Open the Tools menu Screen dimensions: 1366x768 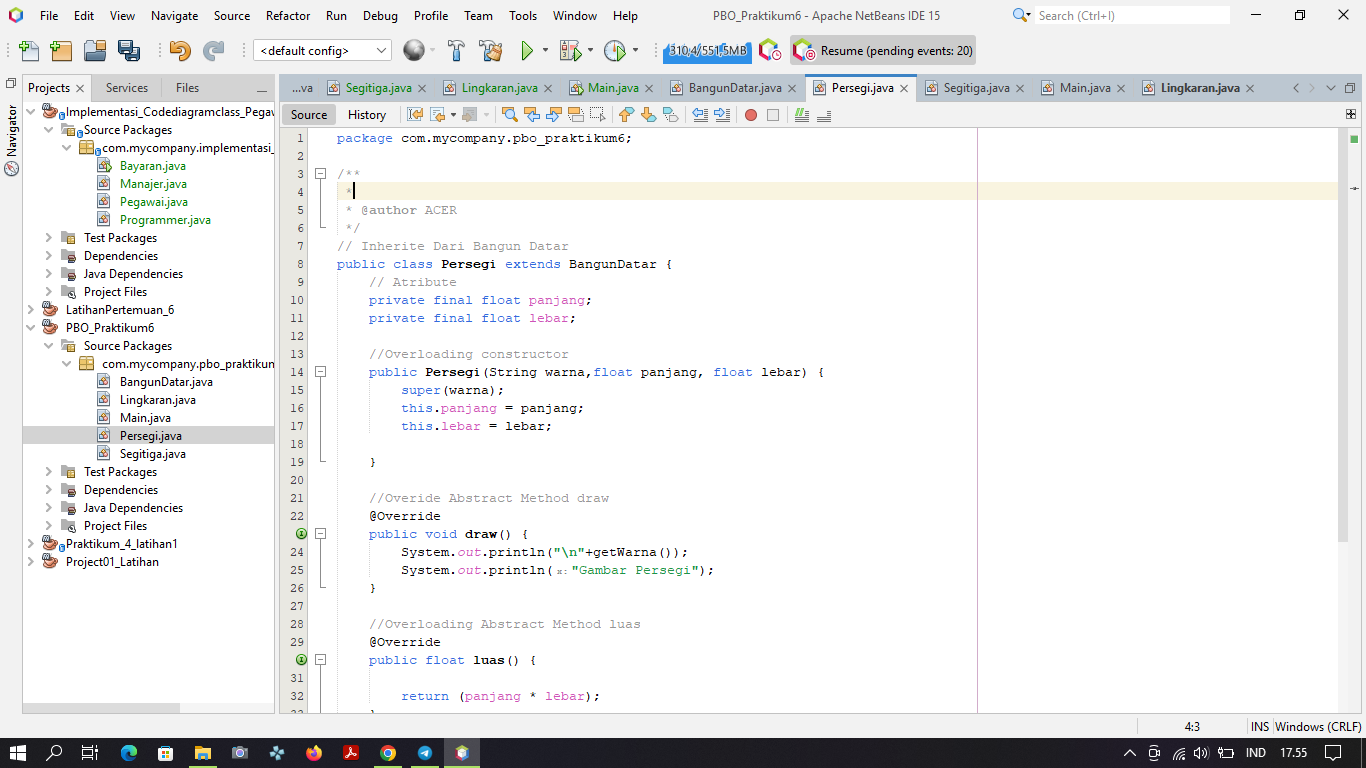click(x=523, y=15)
